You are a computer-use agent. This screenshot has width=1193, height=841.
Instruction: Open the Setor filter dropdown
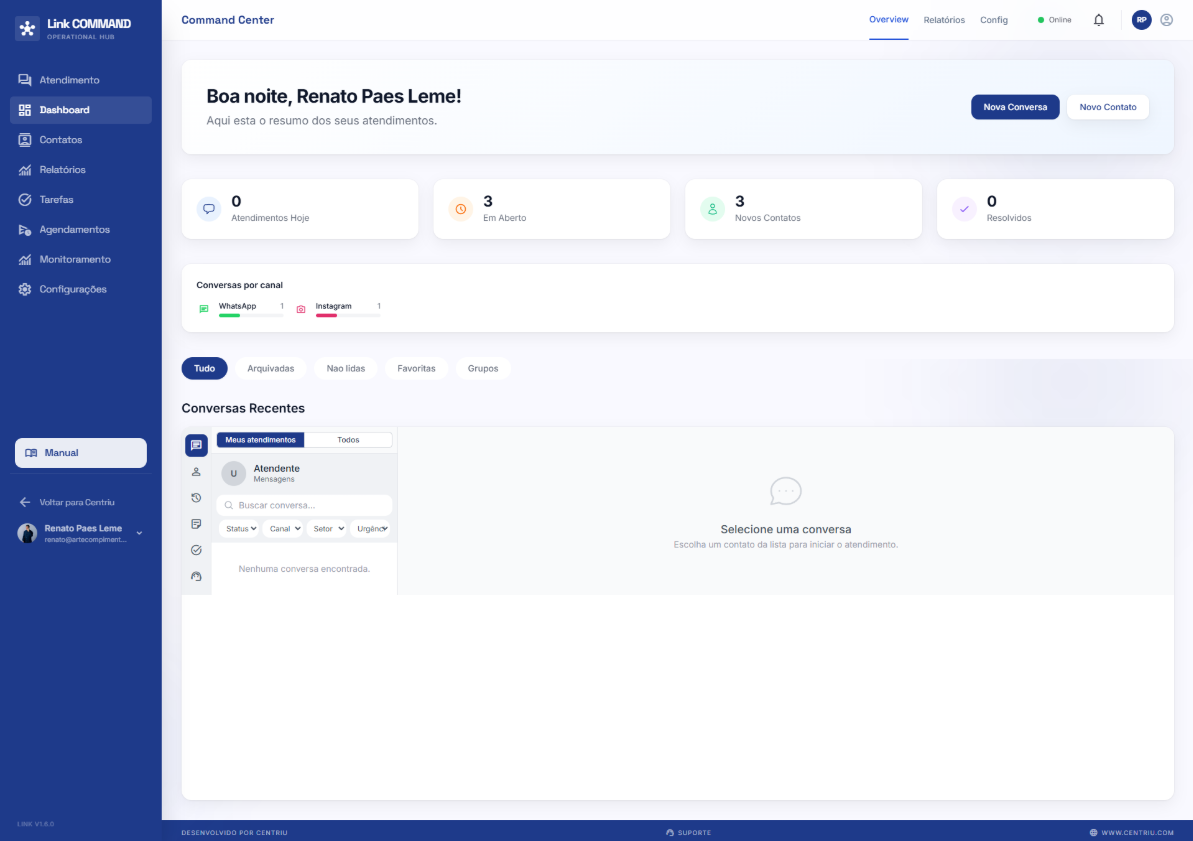tap(327, 529)
